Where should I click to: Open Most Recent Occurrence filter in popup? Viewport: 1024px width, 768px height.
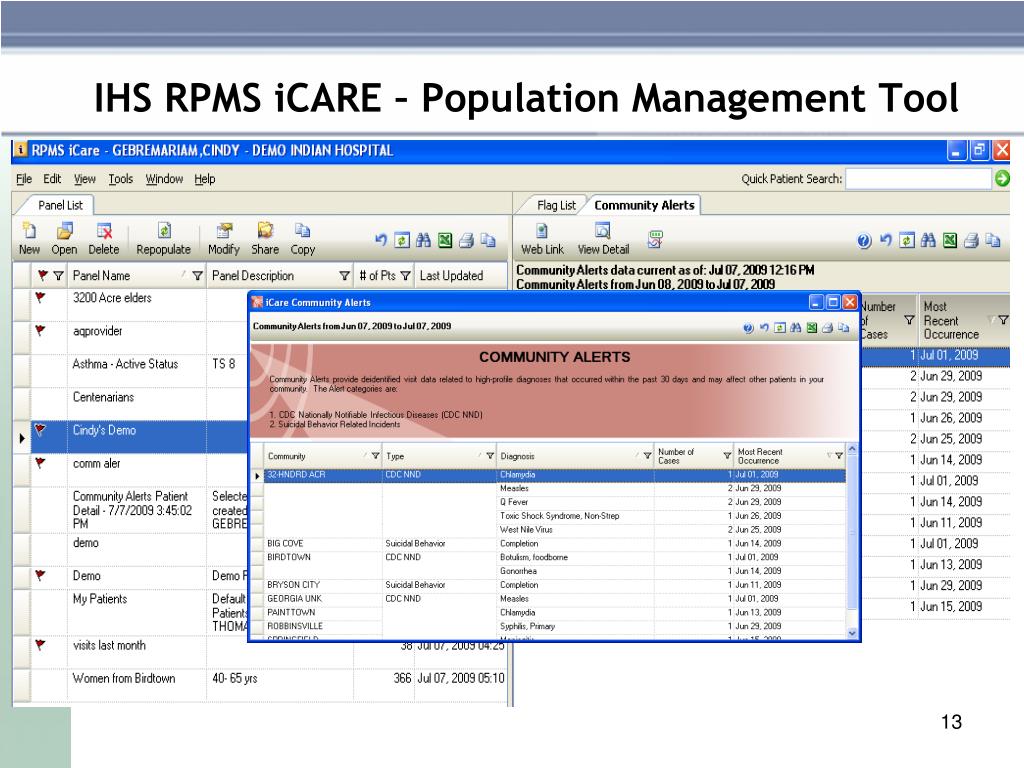click(839, 456)
